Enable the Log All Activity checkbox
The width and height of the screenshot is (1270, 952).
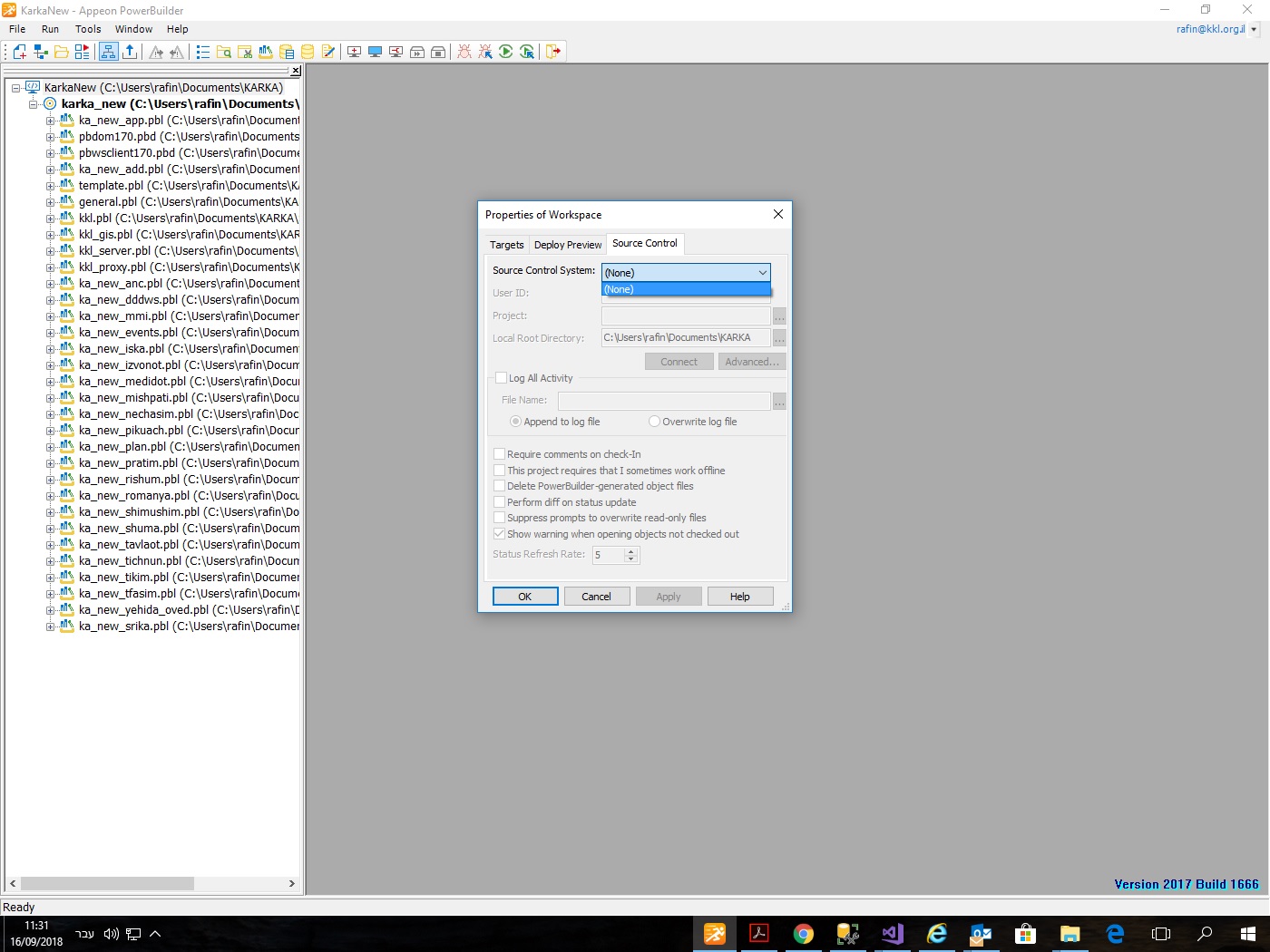tap(502, 378)
